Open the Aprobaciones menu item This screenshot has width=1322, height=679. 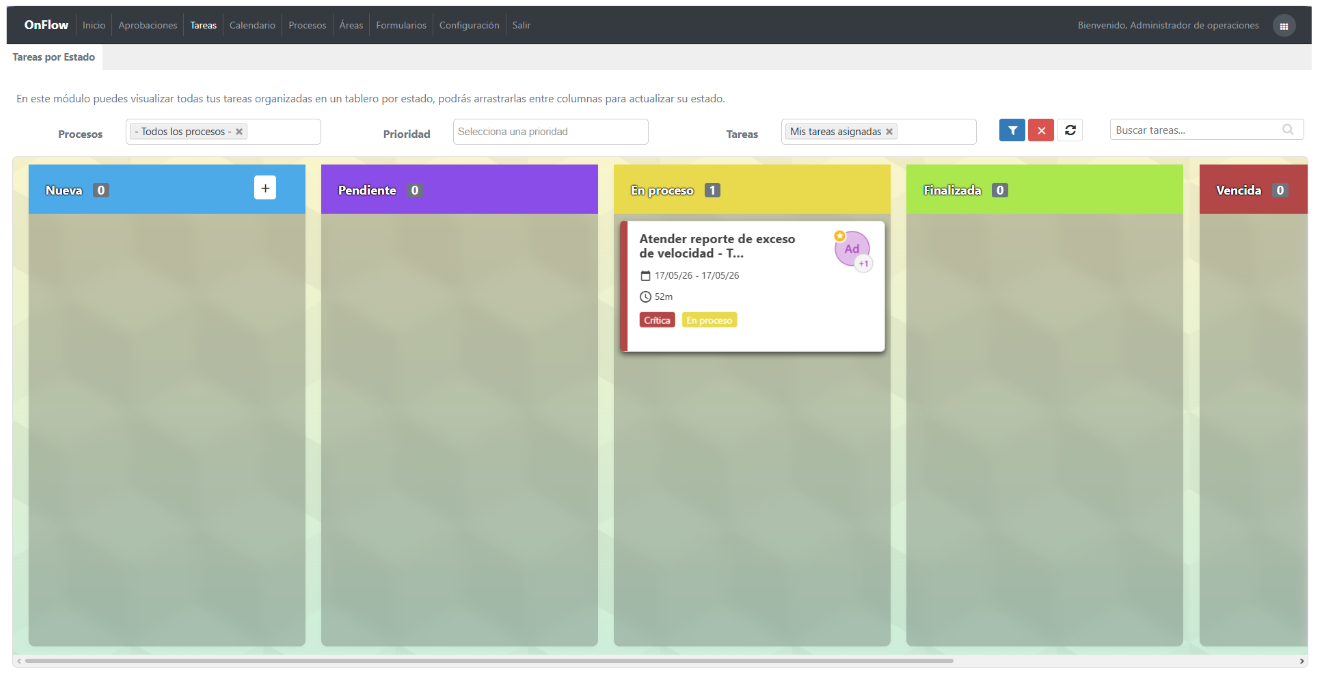pos(148,26)
